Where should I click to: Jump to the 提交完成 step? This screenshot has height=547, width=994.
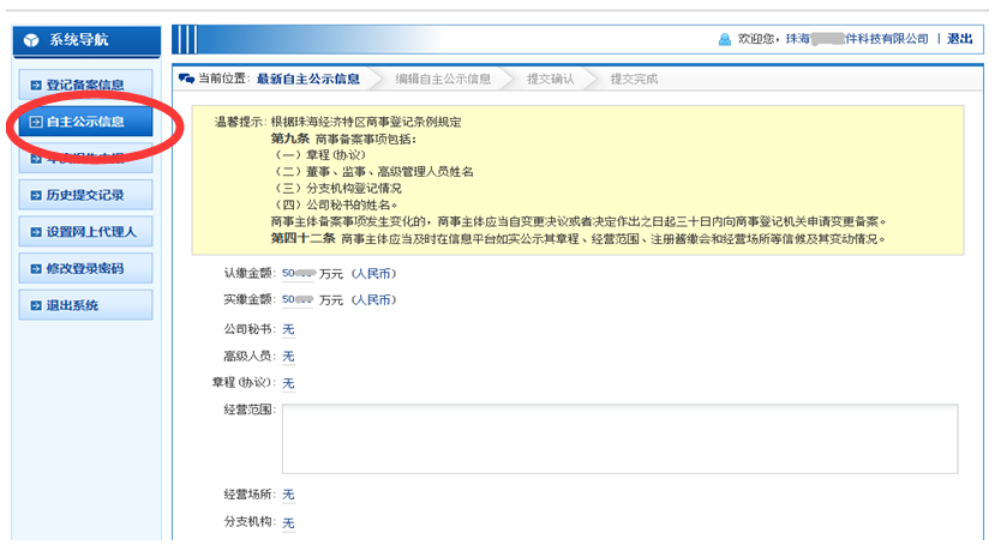[x=634, y=79]
